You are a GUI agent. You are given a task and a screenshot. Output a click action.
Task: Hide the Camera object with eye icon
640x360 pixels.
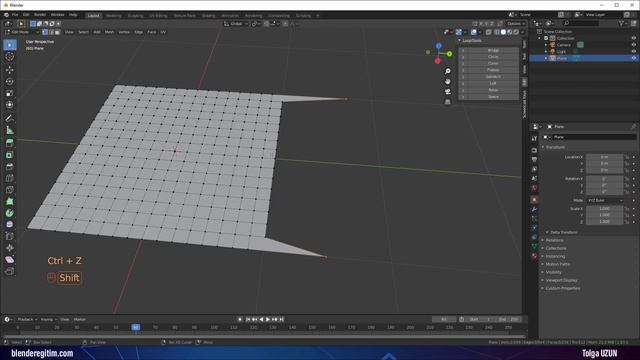pos(634,45)
